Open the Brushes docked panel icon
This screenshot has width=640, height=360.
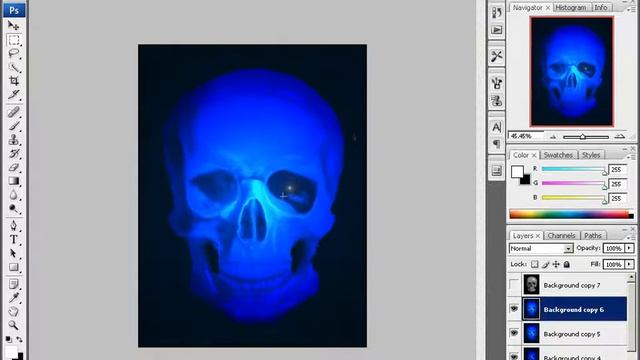click(497, 83)
